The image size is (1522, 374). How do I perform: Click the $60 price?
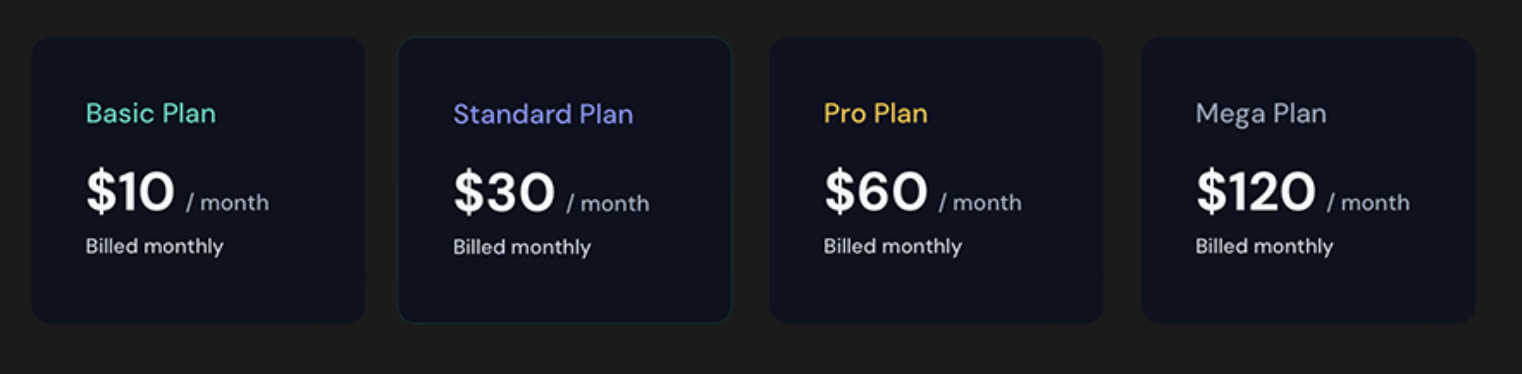(x=876, y=192)
